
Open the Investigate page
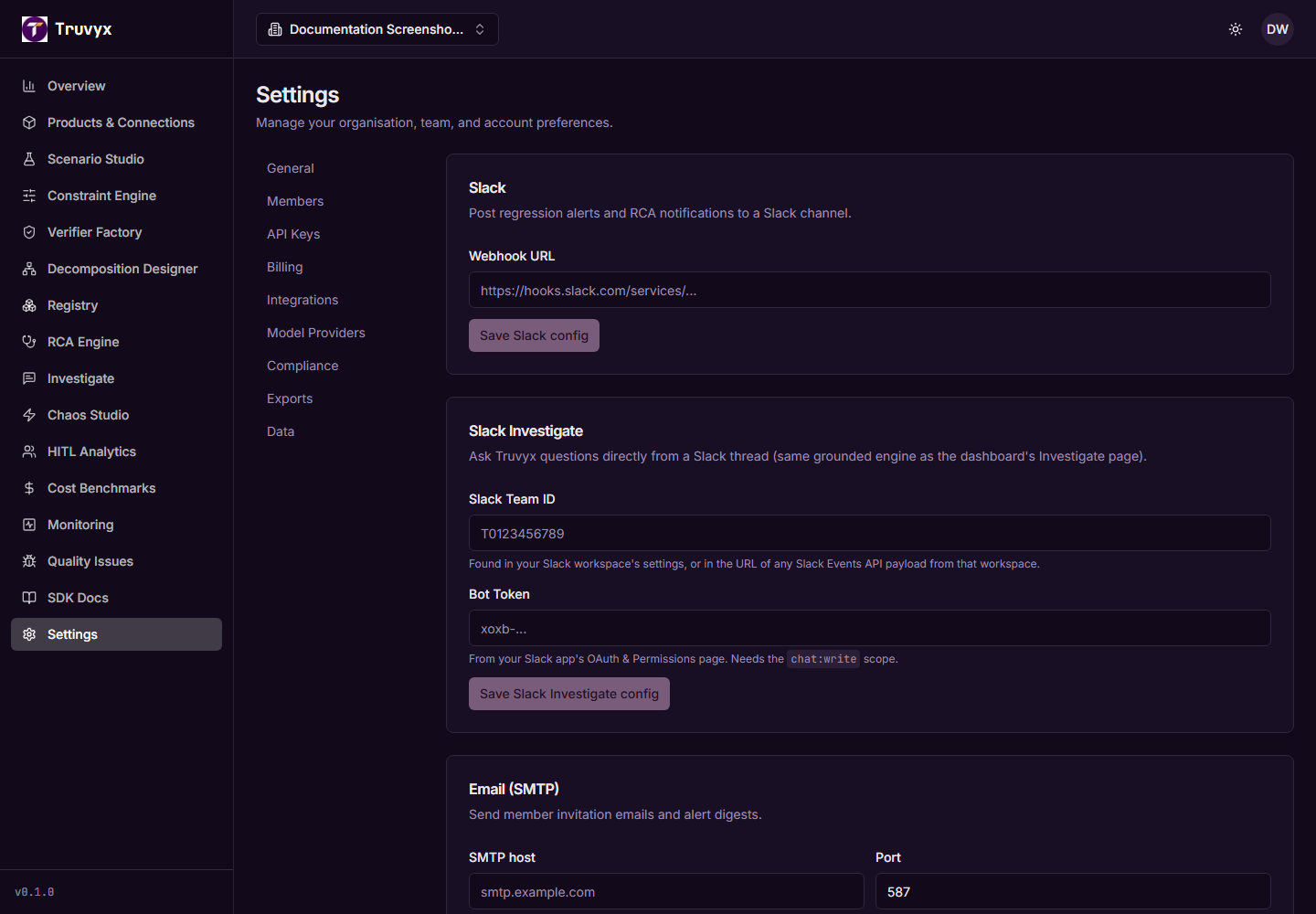point(116,378)
